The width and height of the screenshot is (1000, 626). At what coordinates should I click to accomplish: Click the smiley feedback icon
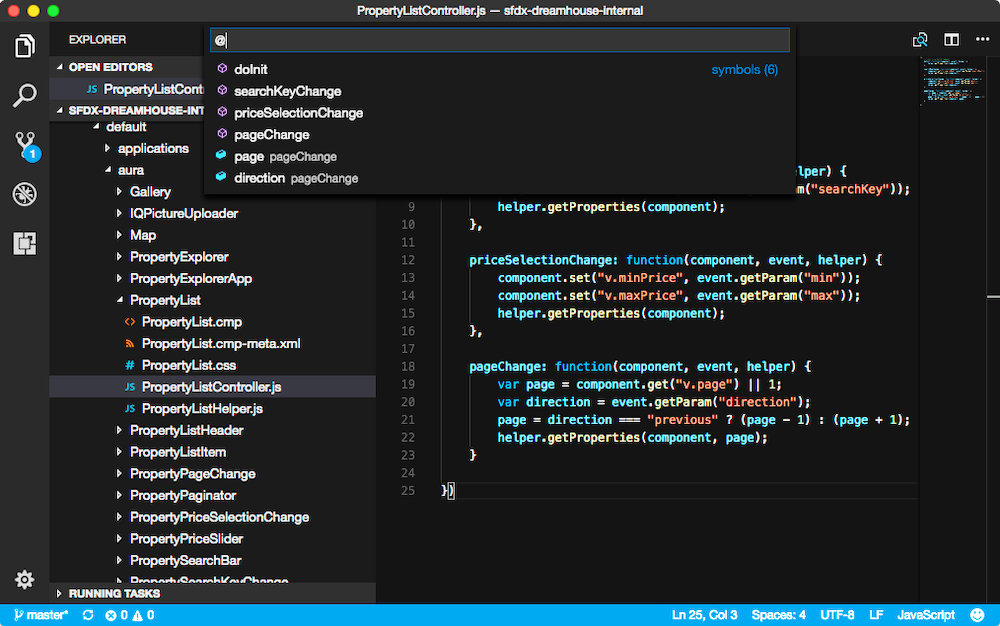pyautogui.click(x=978, y=615)
